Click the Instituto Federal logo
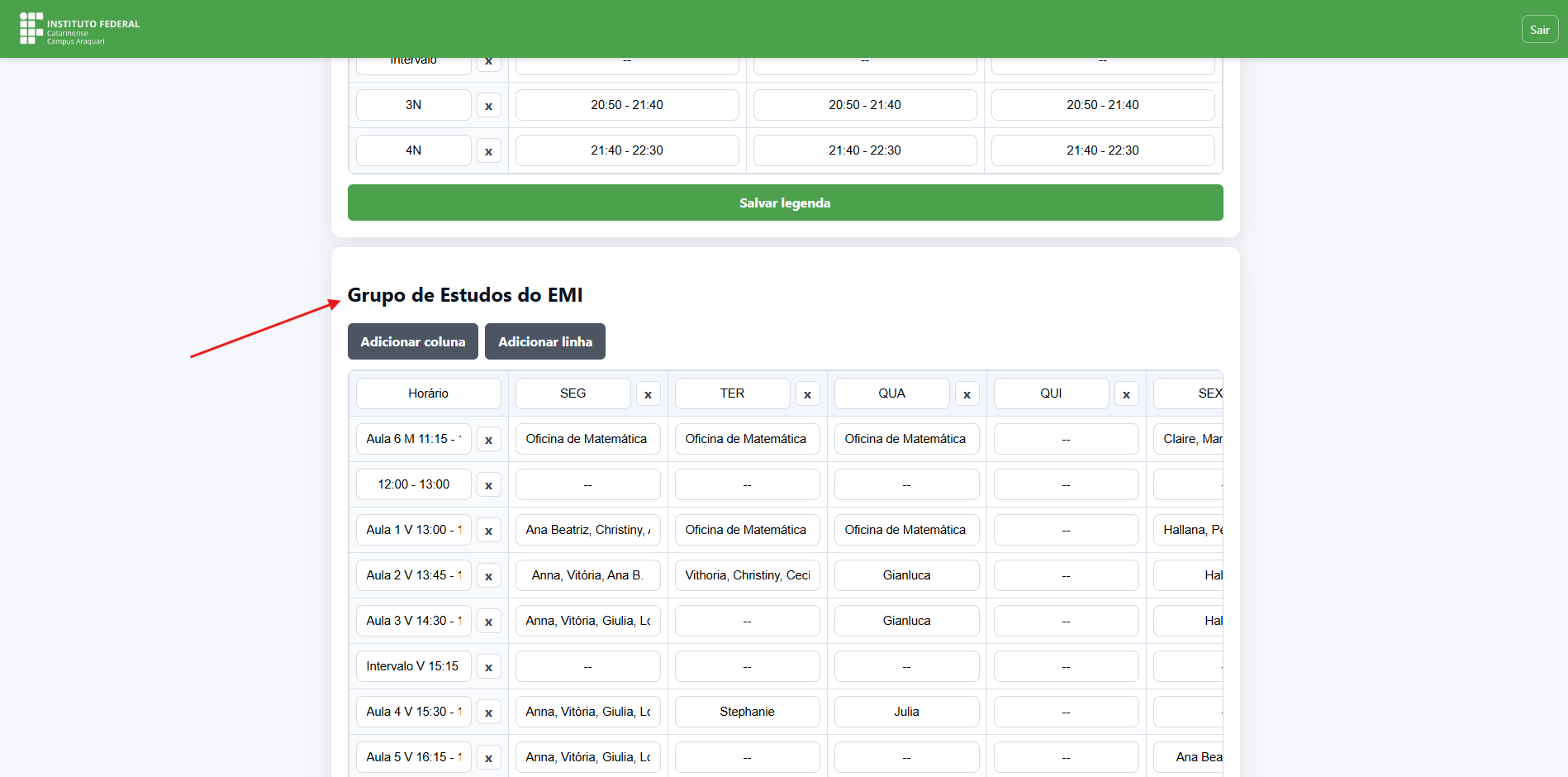The height and width of the screenshot is (777, 1568). pyautogui.click(x=80, y=29)
